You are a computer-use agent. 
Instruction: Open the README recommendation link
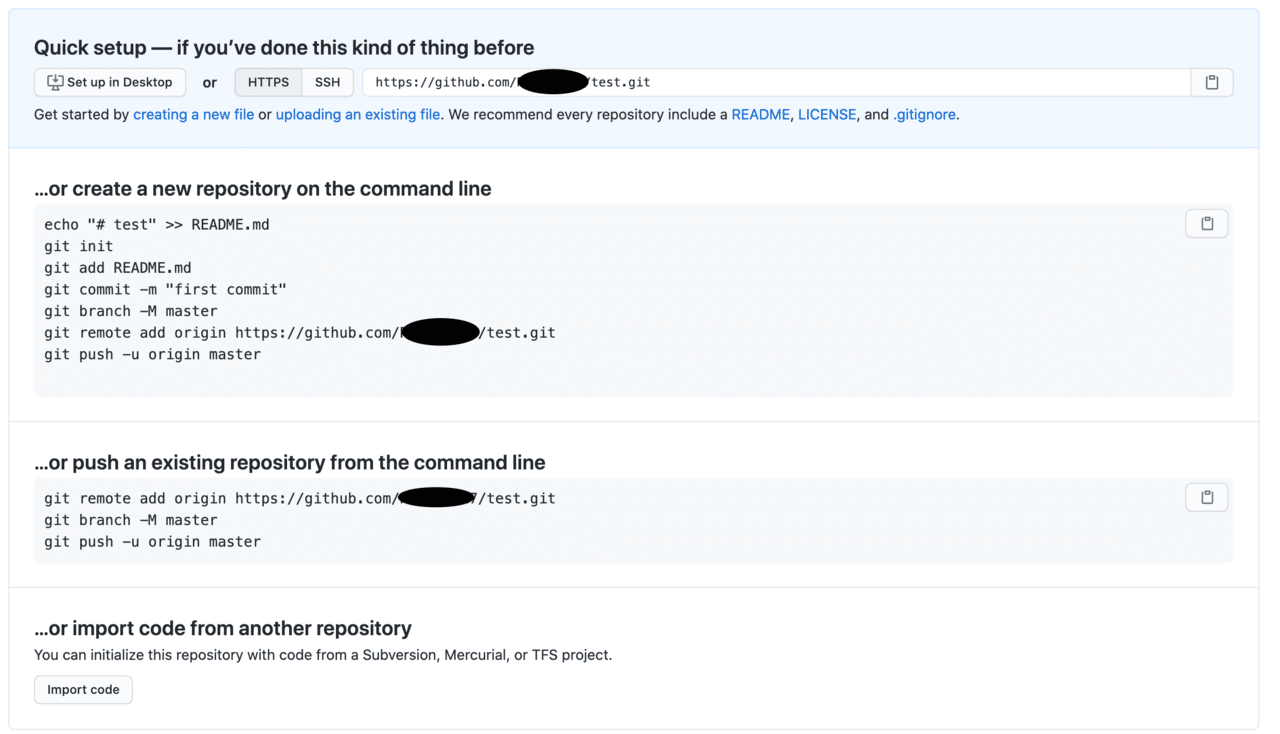click(760, 114)
